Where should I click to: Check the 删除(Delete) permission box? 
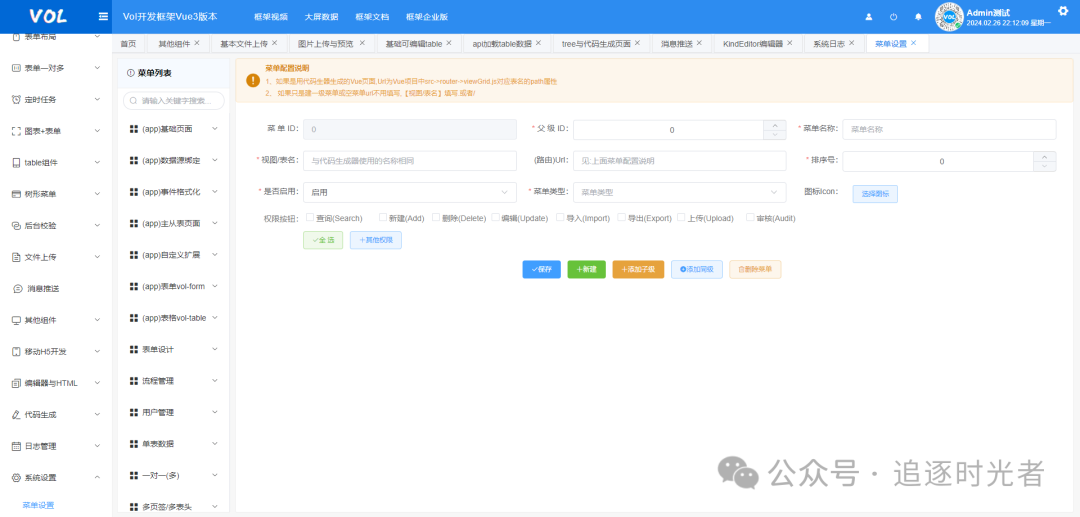point(436,218)
